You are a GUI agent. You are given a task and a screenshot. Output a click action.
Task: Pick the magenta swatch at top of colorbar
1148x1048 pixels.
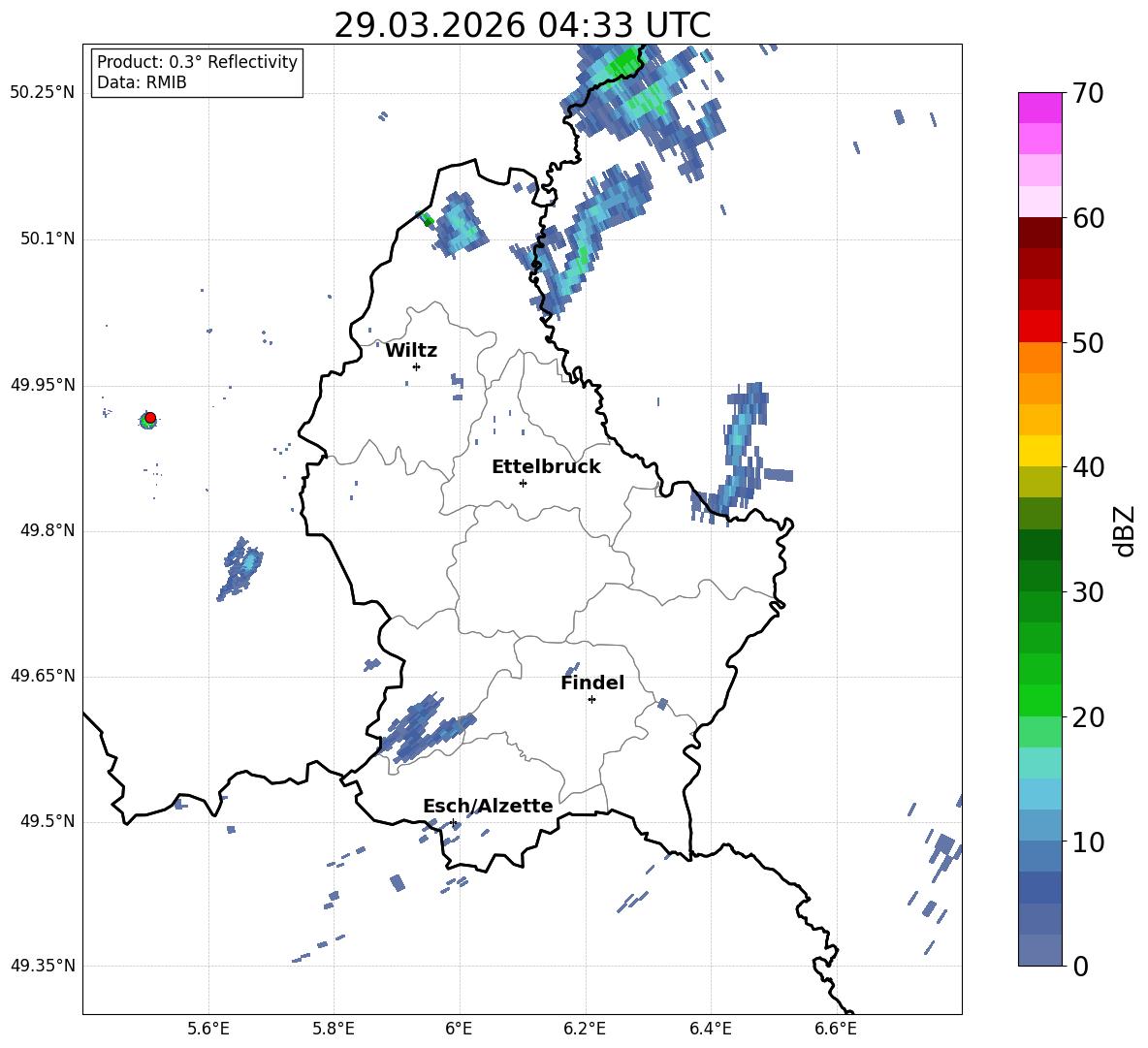(1040, 108)
